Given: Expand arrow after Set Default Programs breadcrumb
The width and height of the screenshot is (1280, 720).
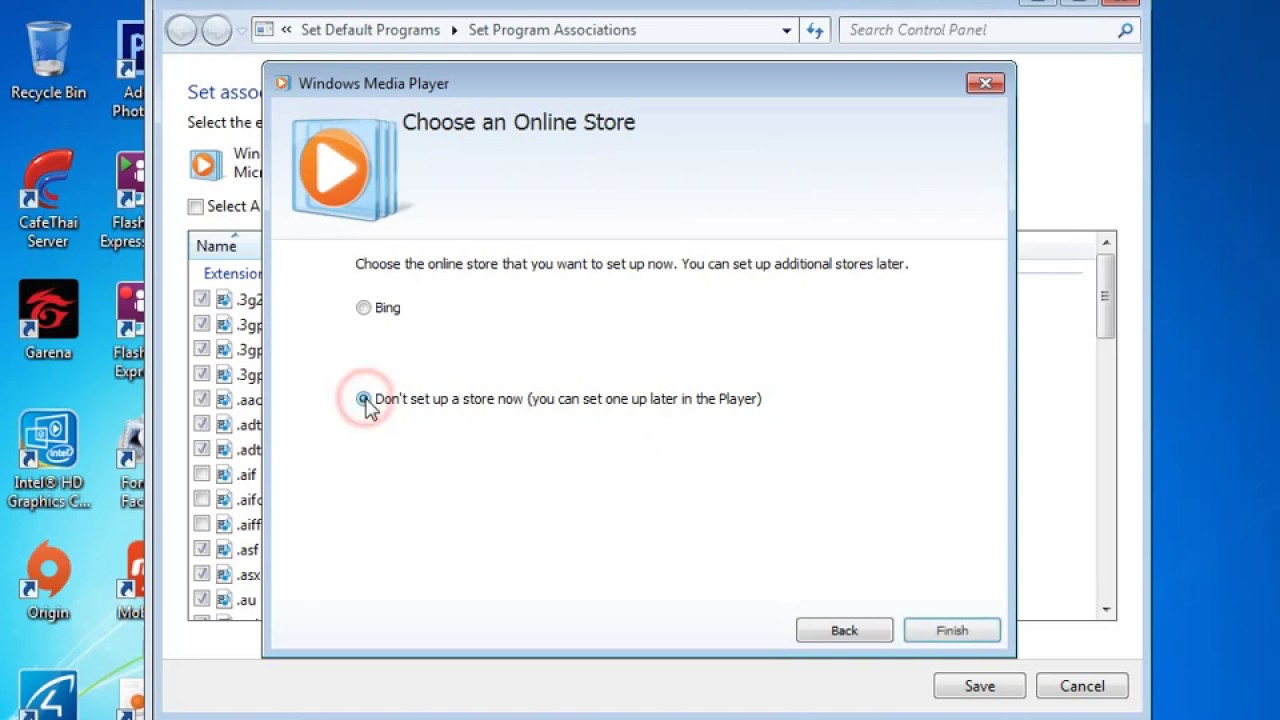Looking at the screenshot, I should [x=454, y=30].
